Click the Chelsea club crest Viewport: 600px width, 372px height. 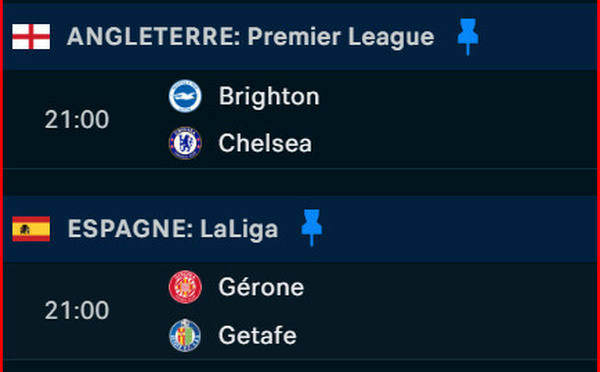pyautogui.click(x=185, y=143)
